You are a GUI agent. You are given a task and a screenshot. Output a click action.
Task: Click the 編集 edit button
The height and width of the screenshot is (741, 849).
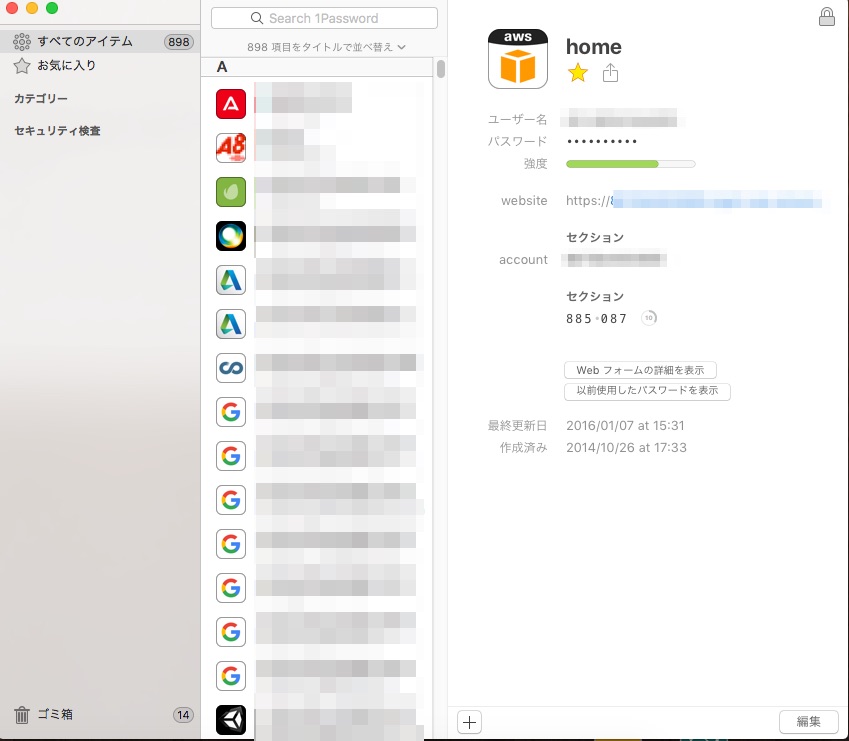(808, 722)
